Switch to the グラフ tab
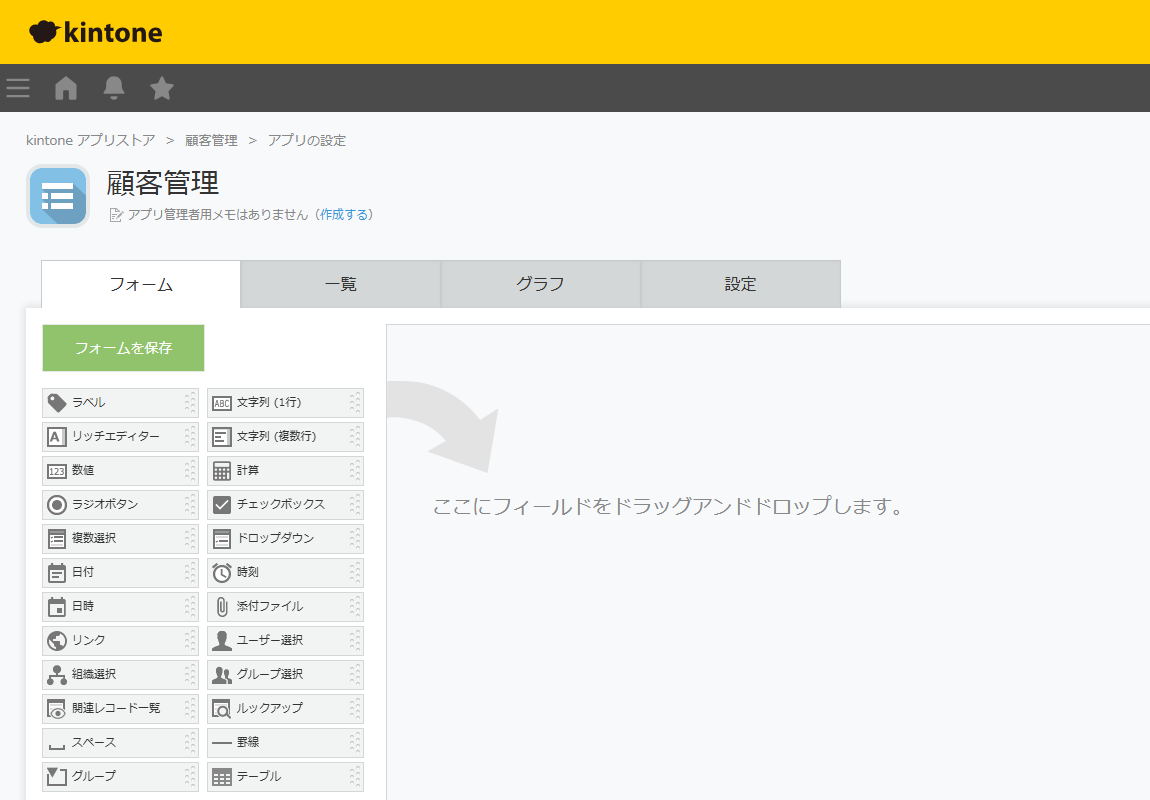1150x800 pixels. (x=541, y=285)
